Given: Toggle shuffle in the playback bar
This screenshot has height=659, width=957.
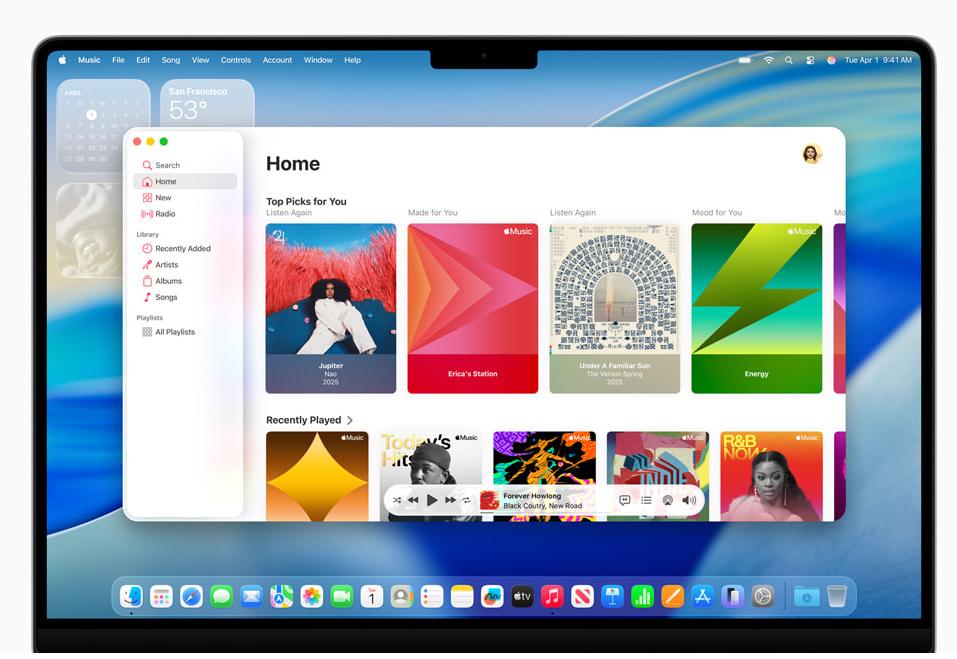Looking at the screenshot, I should coord(397,500).
